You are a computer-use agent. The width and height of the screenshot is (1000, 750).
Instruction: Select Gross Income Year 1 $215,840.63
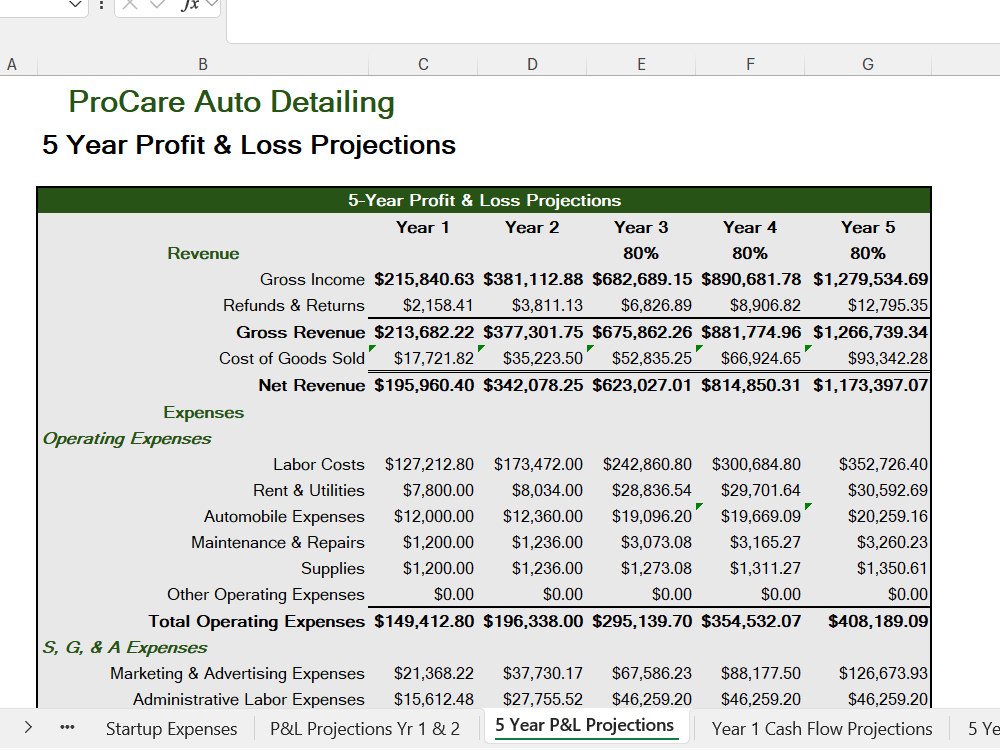(423, 279)
